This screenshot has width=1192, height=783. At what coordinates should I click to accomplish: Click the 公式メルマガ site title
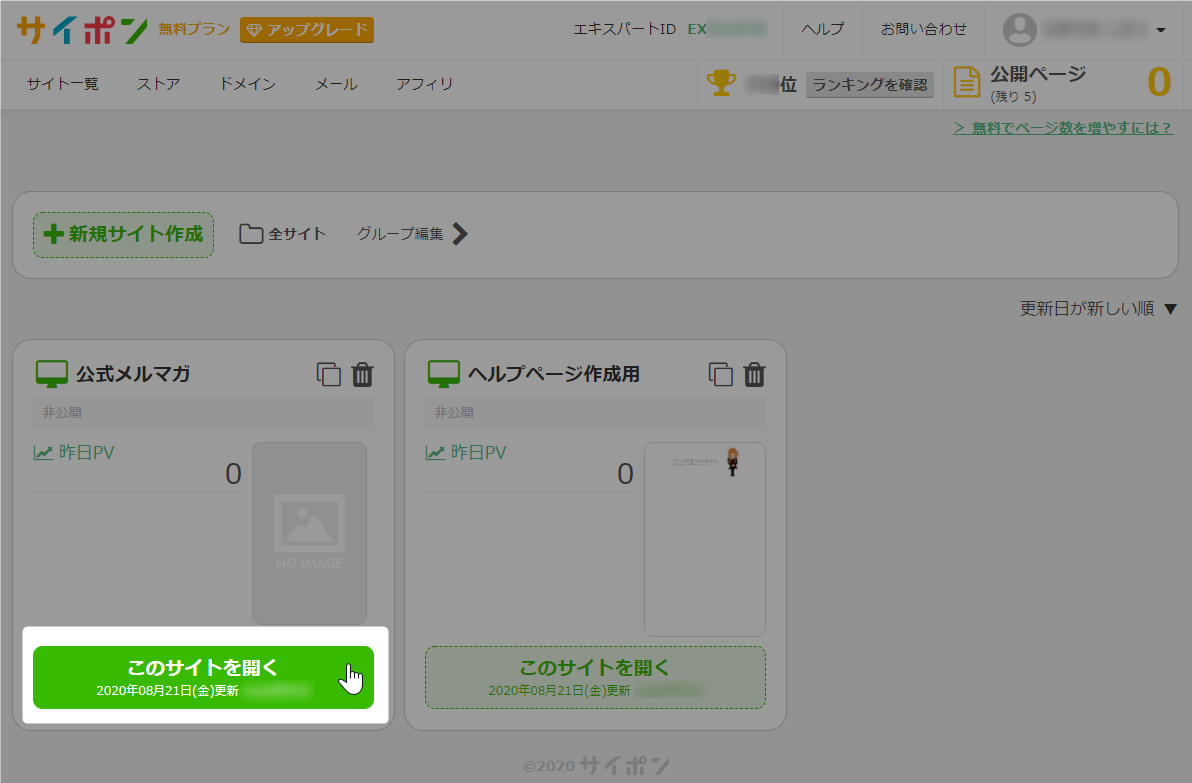tap(133, 374)
